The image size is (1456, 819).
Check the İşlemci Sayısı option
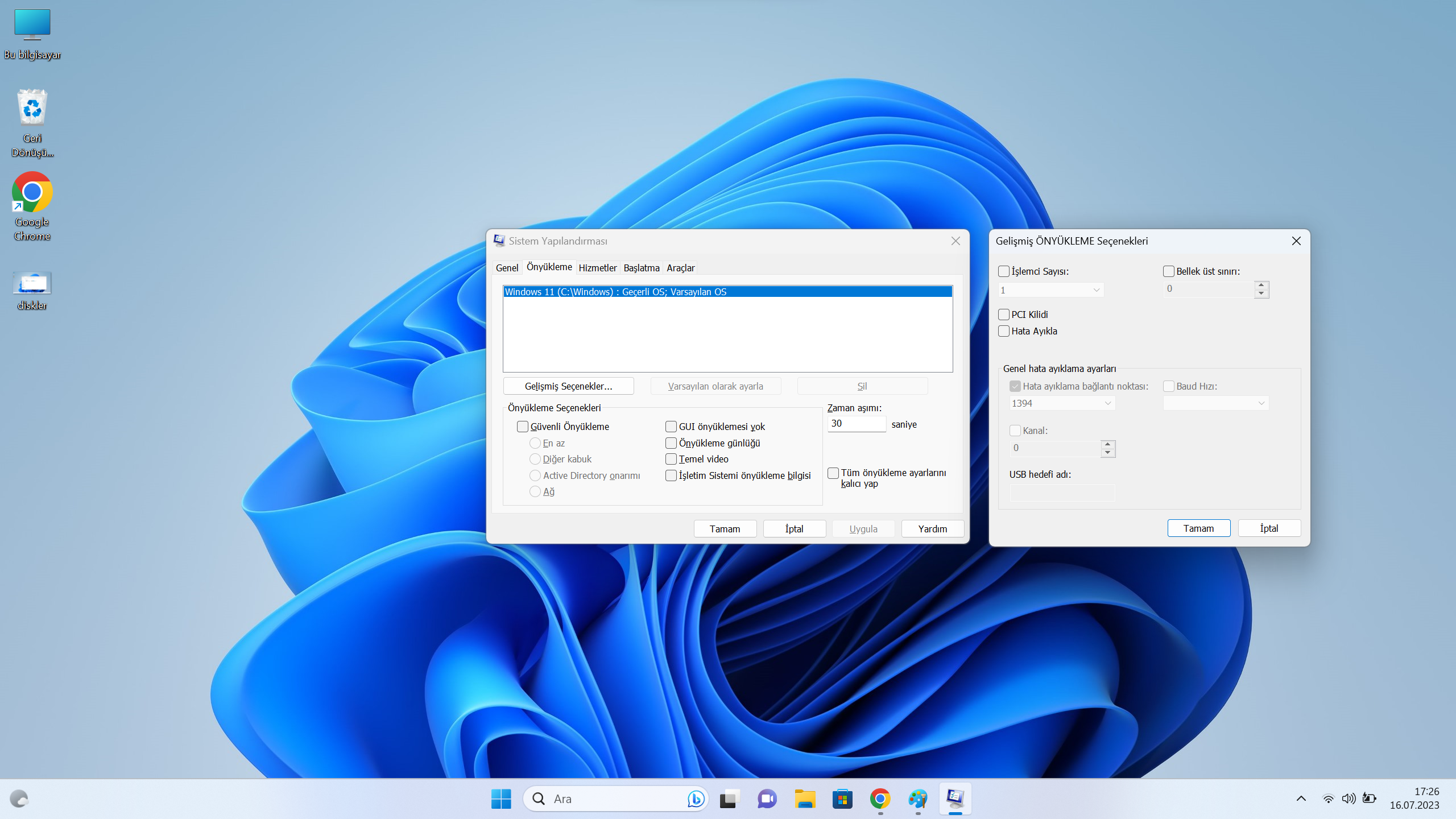coord(1004,272)
